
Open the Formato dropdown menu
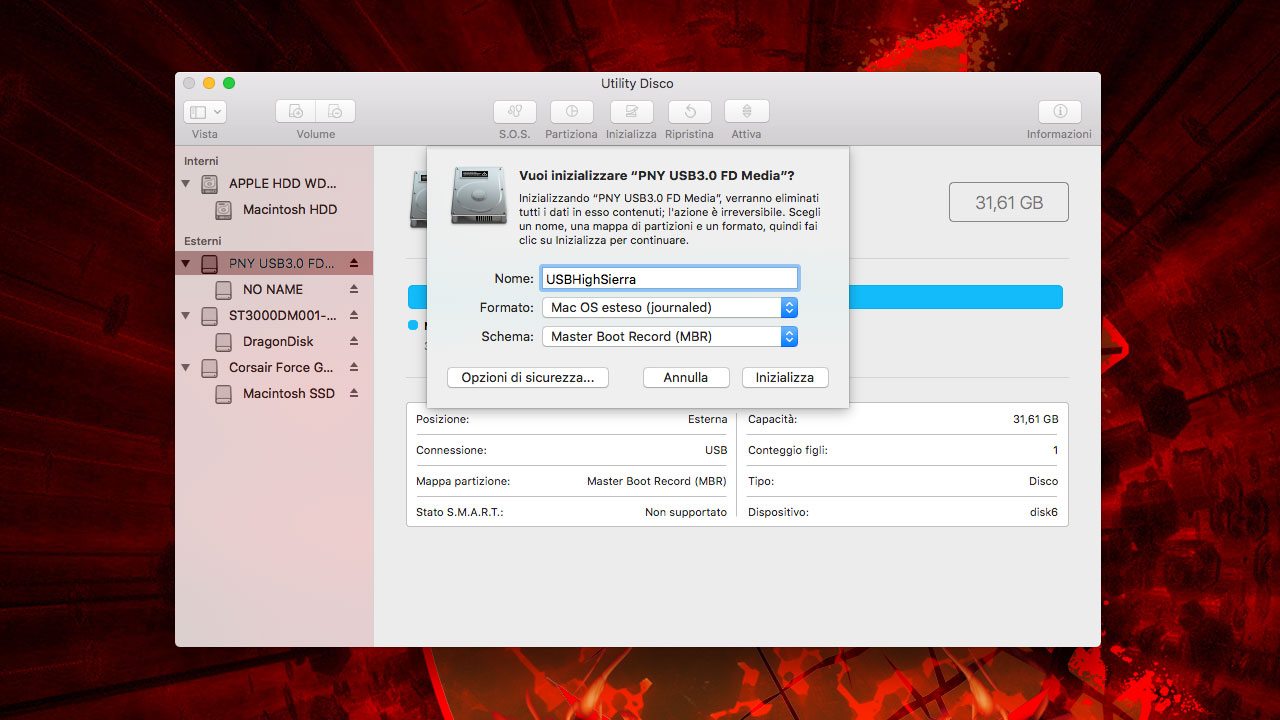tap(669, 307)
